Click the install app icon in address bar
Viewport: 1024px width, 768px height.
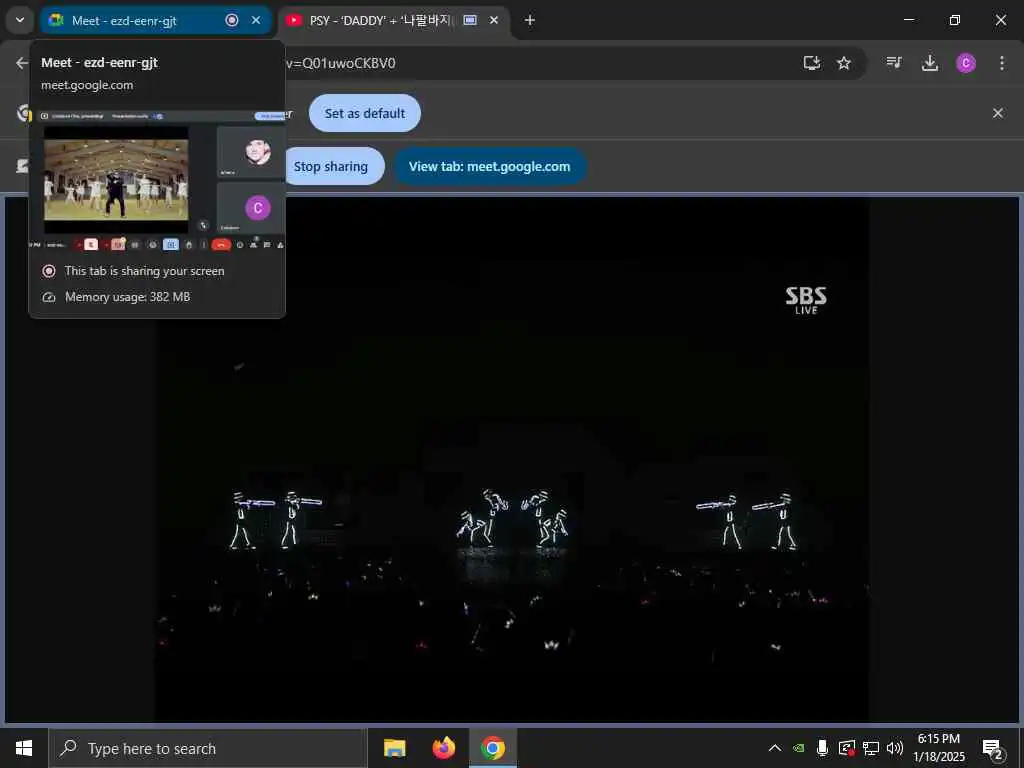pyautogui.click(x=812, y=63)
